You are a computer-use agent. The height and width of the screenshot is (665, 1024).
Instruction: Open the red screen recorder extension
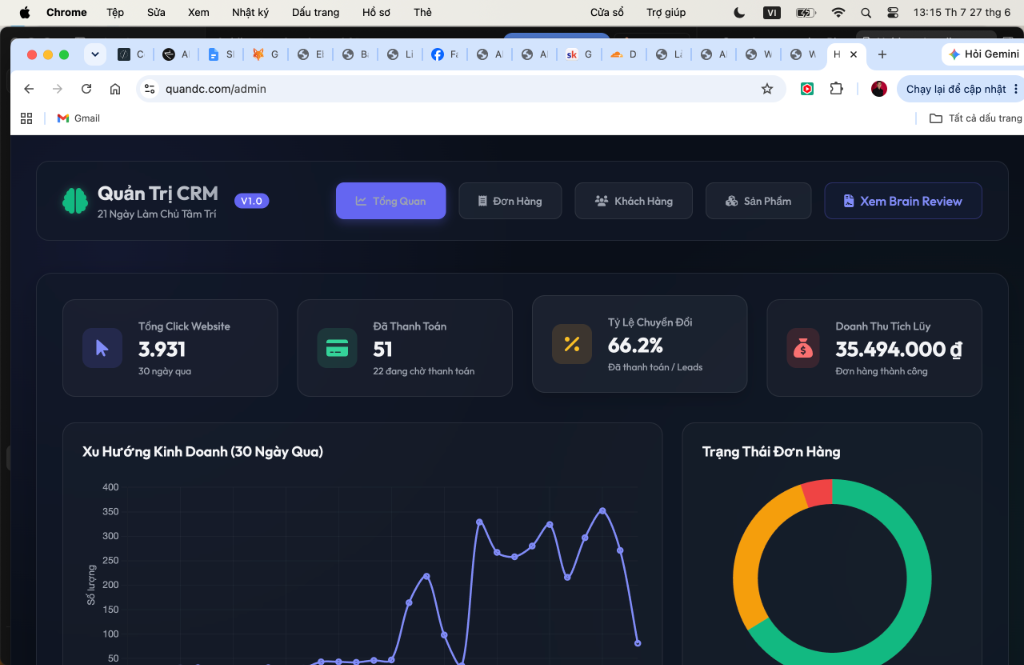point(807,89)
